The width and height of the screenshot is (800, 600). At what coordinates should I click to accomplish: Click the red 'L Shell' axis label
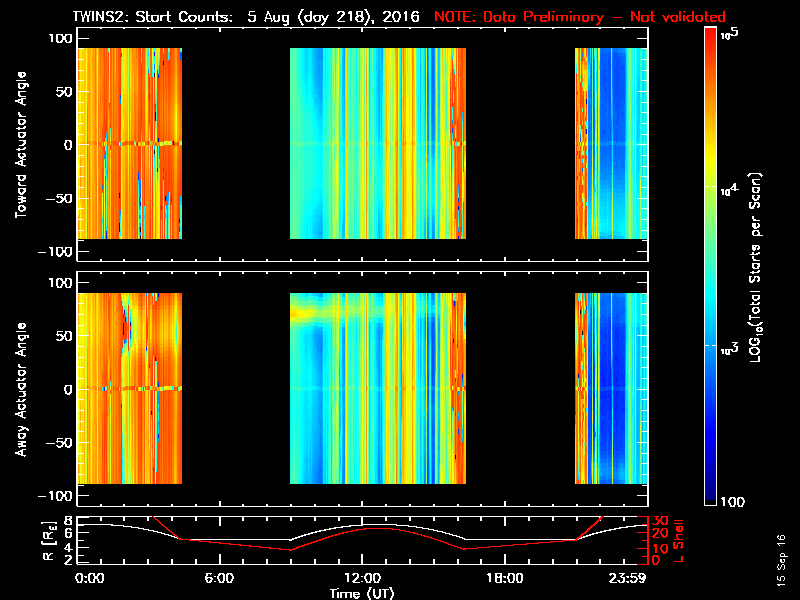pos(678,541)
